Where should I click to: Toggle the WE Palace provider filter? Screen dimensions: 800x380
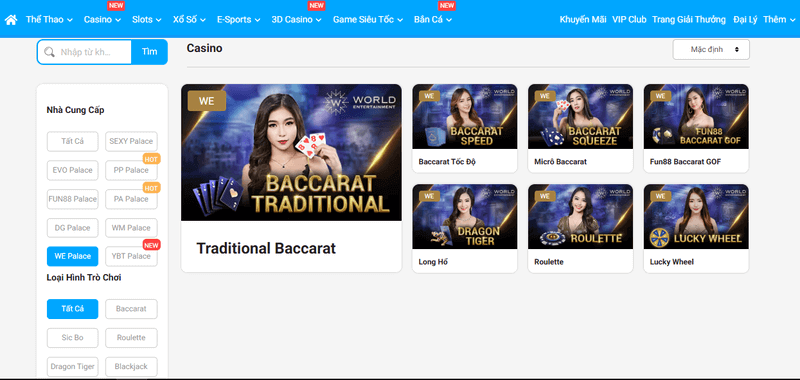click(72, 256)
